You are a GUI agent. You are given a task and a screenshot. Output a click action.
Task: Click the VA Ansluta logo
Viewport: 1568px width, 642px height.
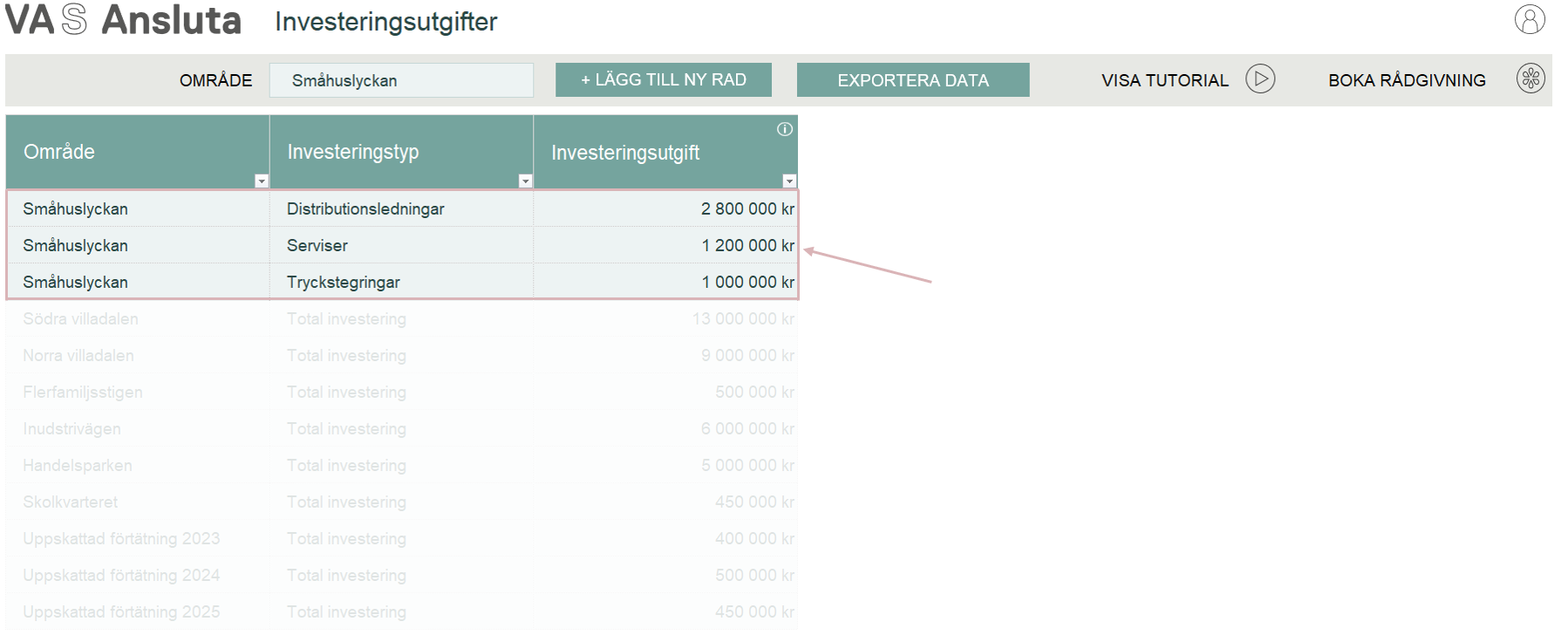point(123,20)
